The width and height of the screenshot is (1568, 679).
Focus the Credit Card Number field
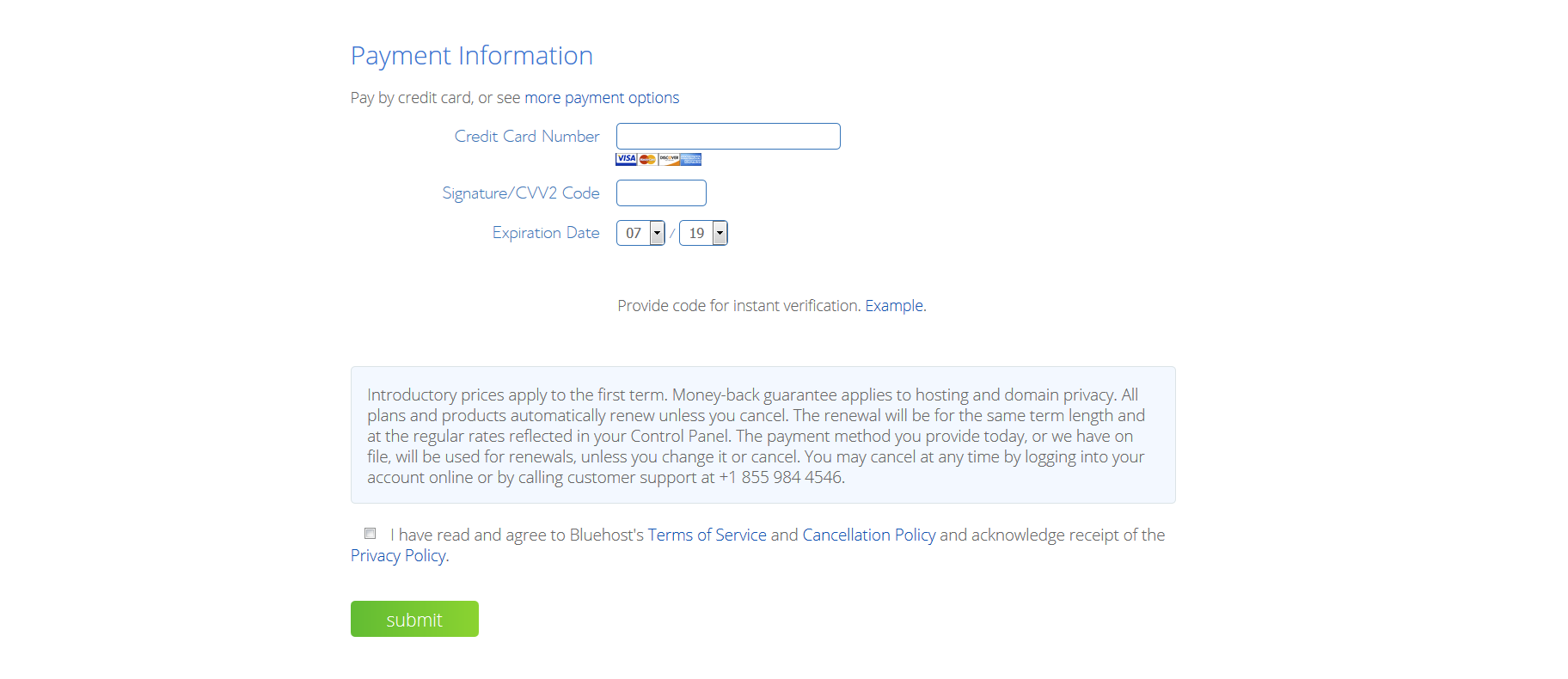tap(728, 137)
